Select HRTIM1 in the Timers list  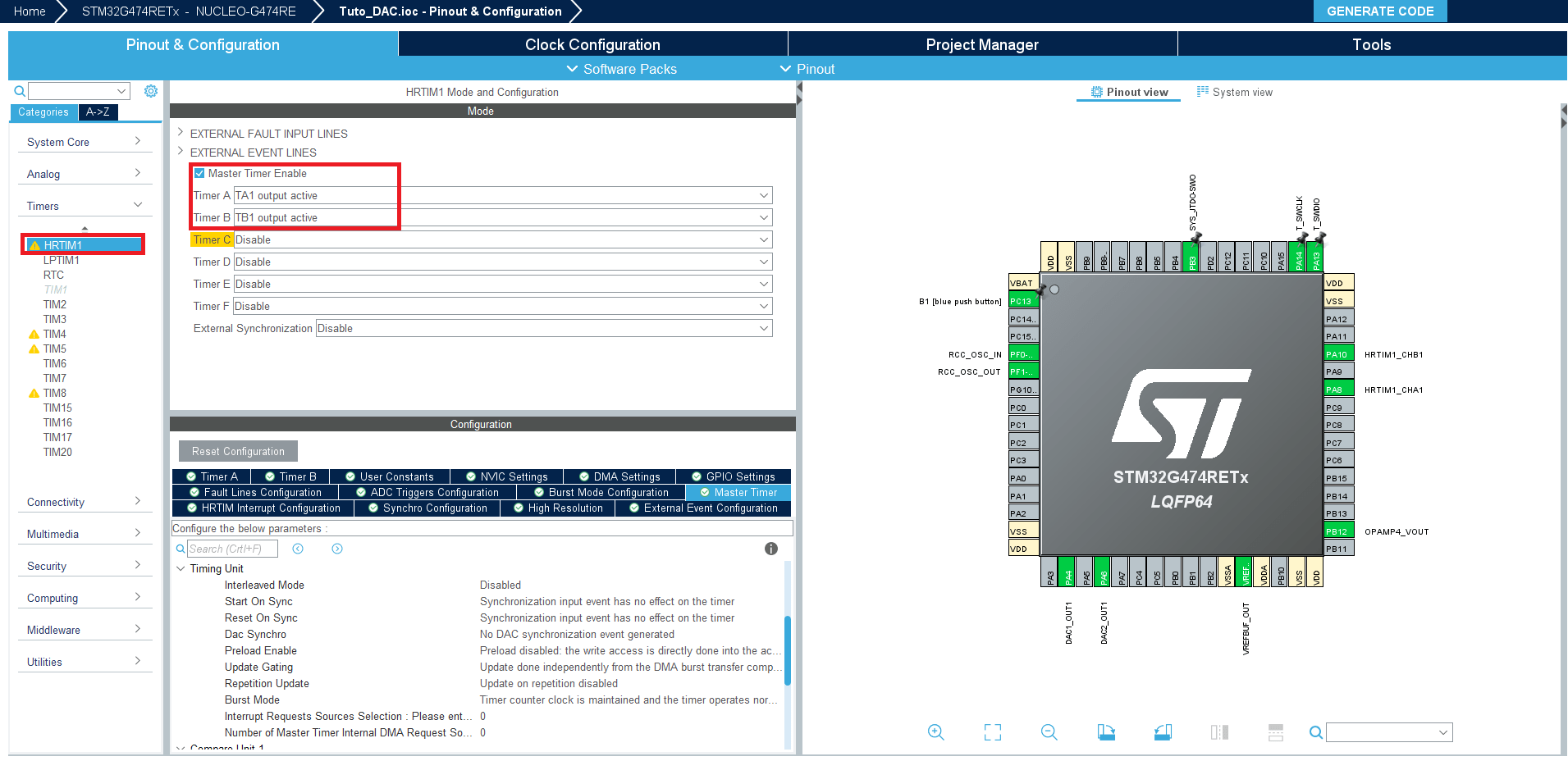pos(84,244)
